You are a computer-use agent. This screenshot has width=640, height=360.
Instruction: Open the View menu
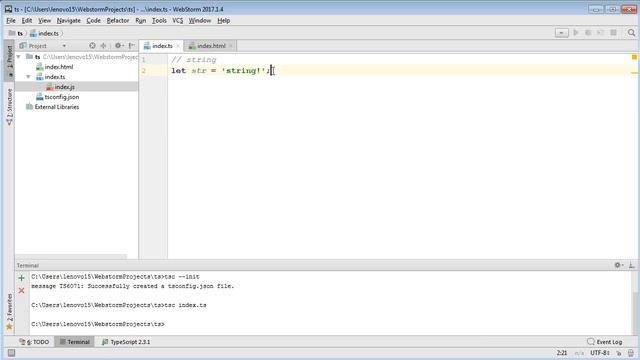click(x=44, y=20)
